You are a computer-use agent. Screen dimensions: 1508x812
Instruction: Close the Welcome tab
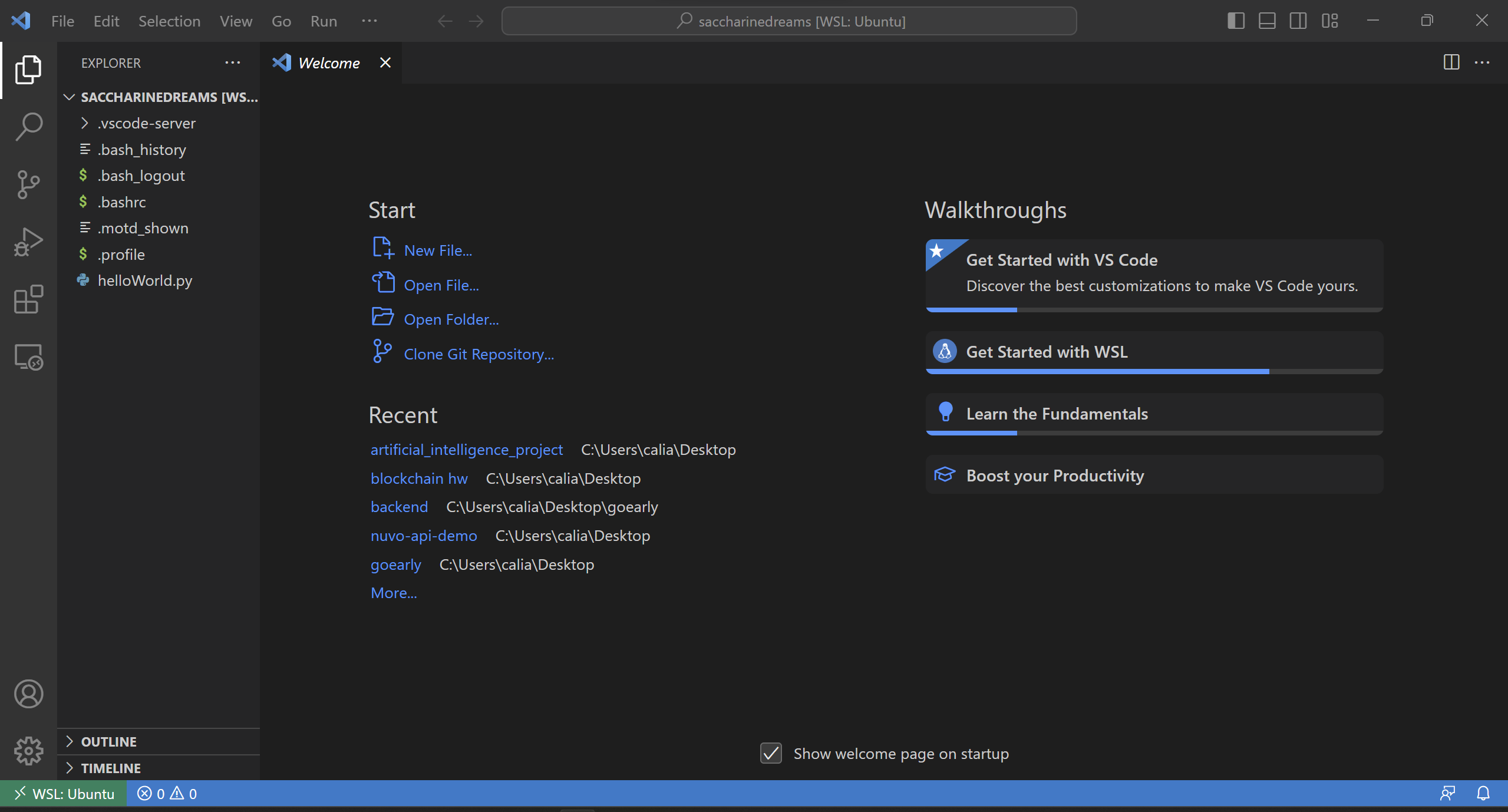pos(385,62)
